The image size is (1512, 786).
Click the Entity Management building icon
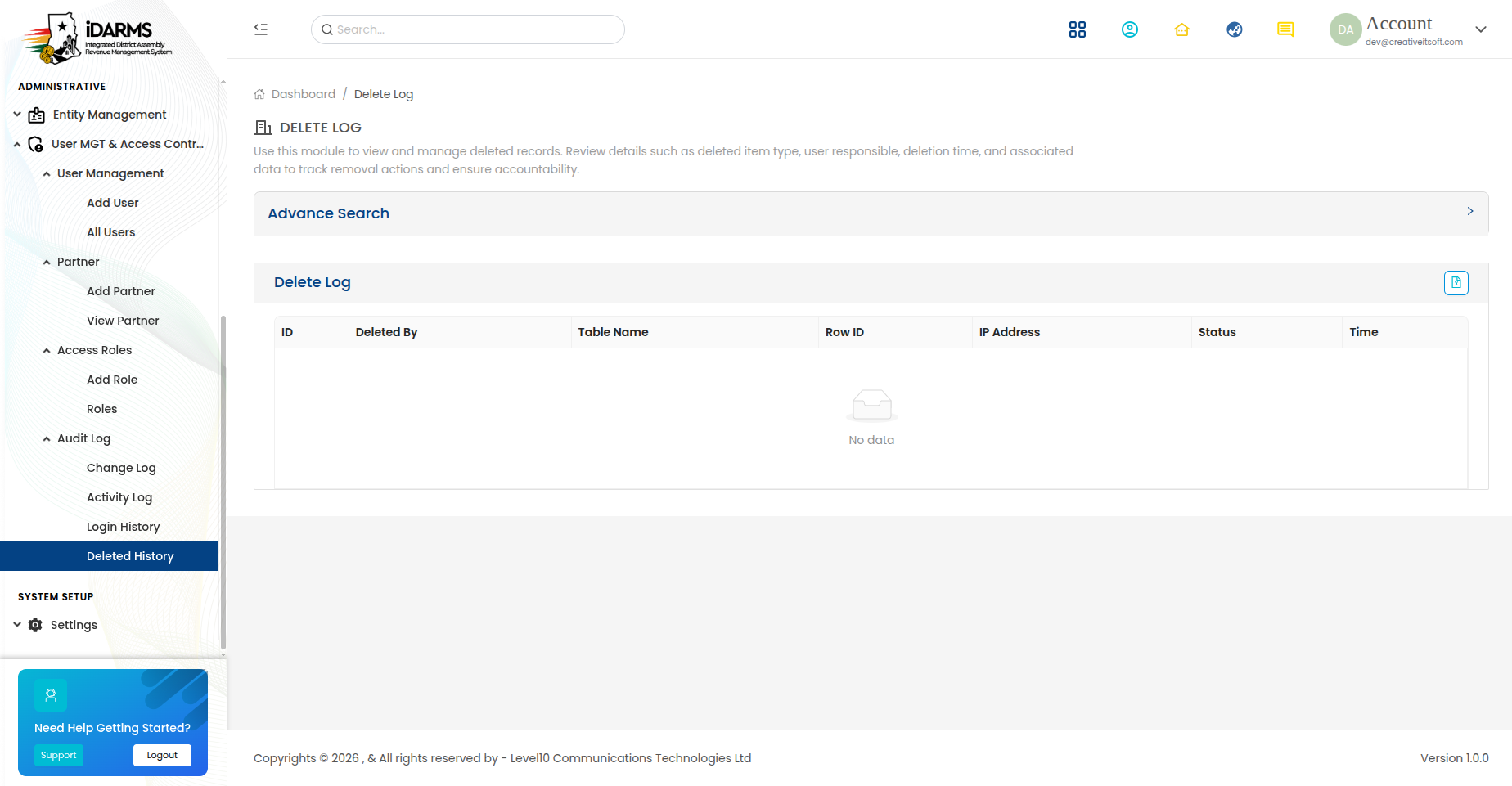(x=37, y=115)
